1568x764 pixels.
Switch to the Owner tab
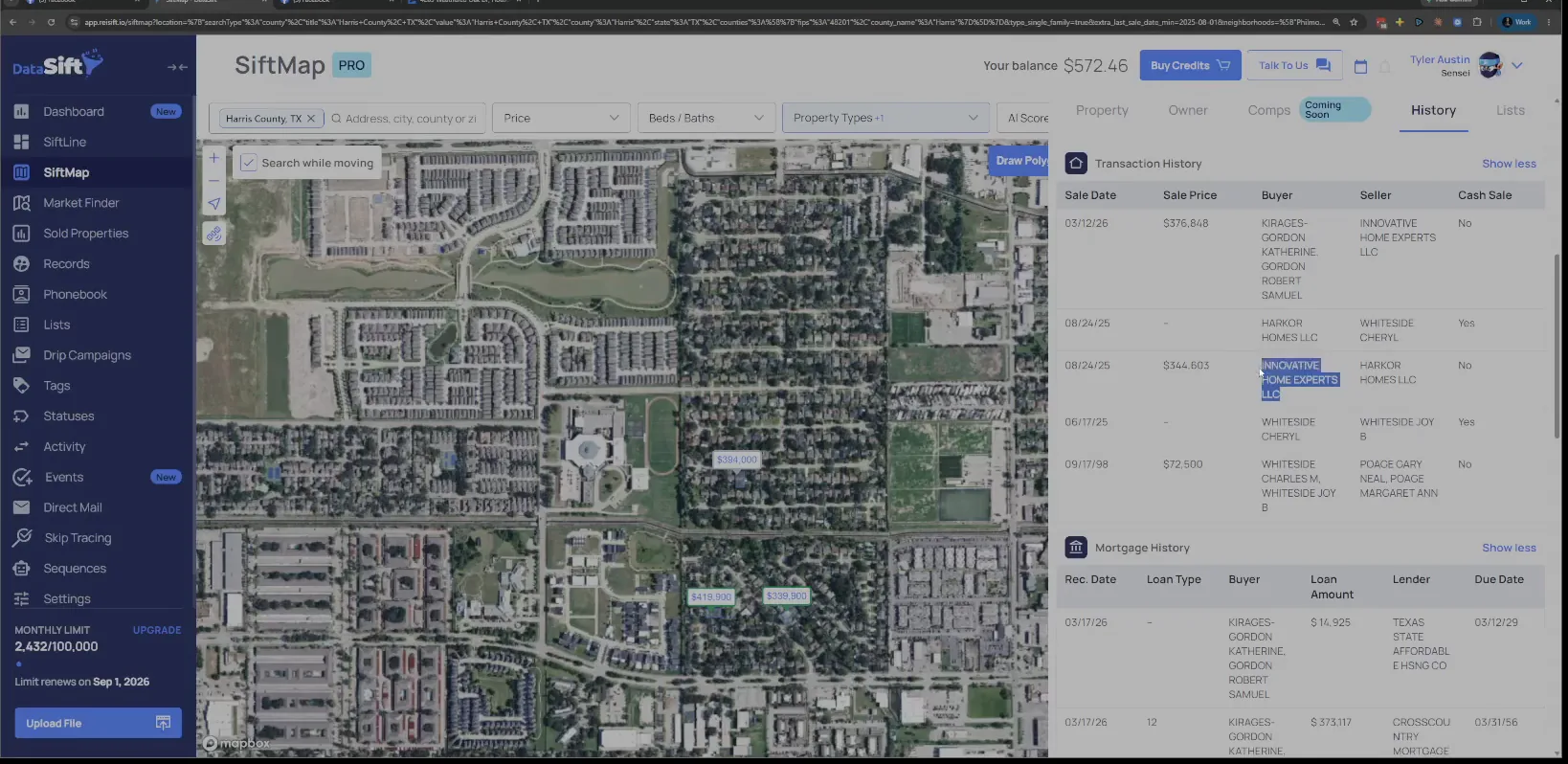1188,110
